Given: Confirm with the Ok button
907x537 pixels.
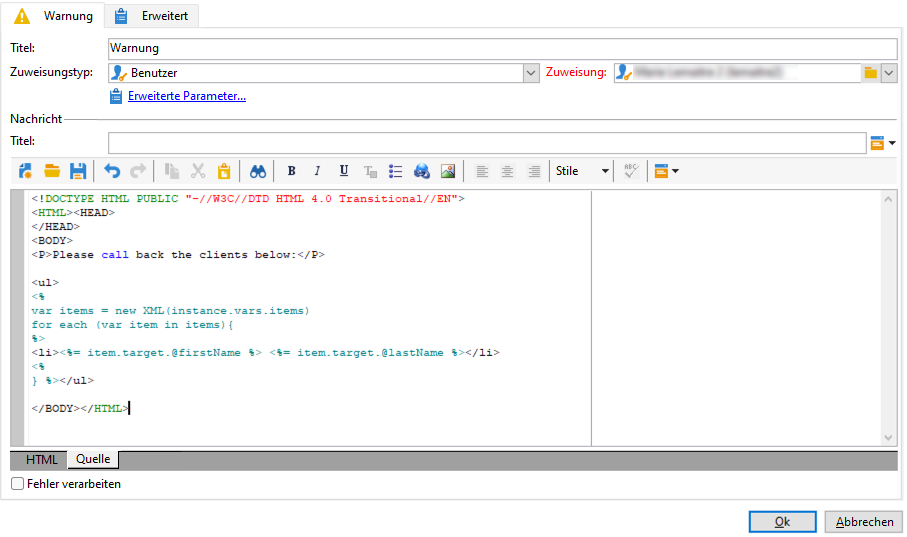Looking at the screenshot, I should [x=783, y=522].
